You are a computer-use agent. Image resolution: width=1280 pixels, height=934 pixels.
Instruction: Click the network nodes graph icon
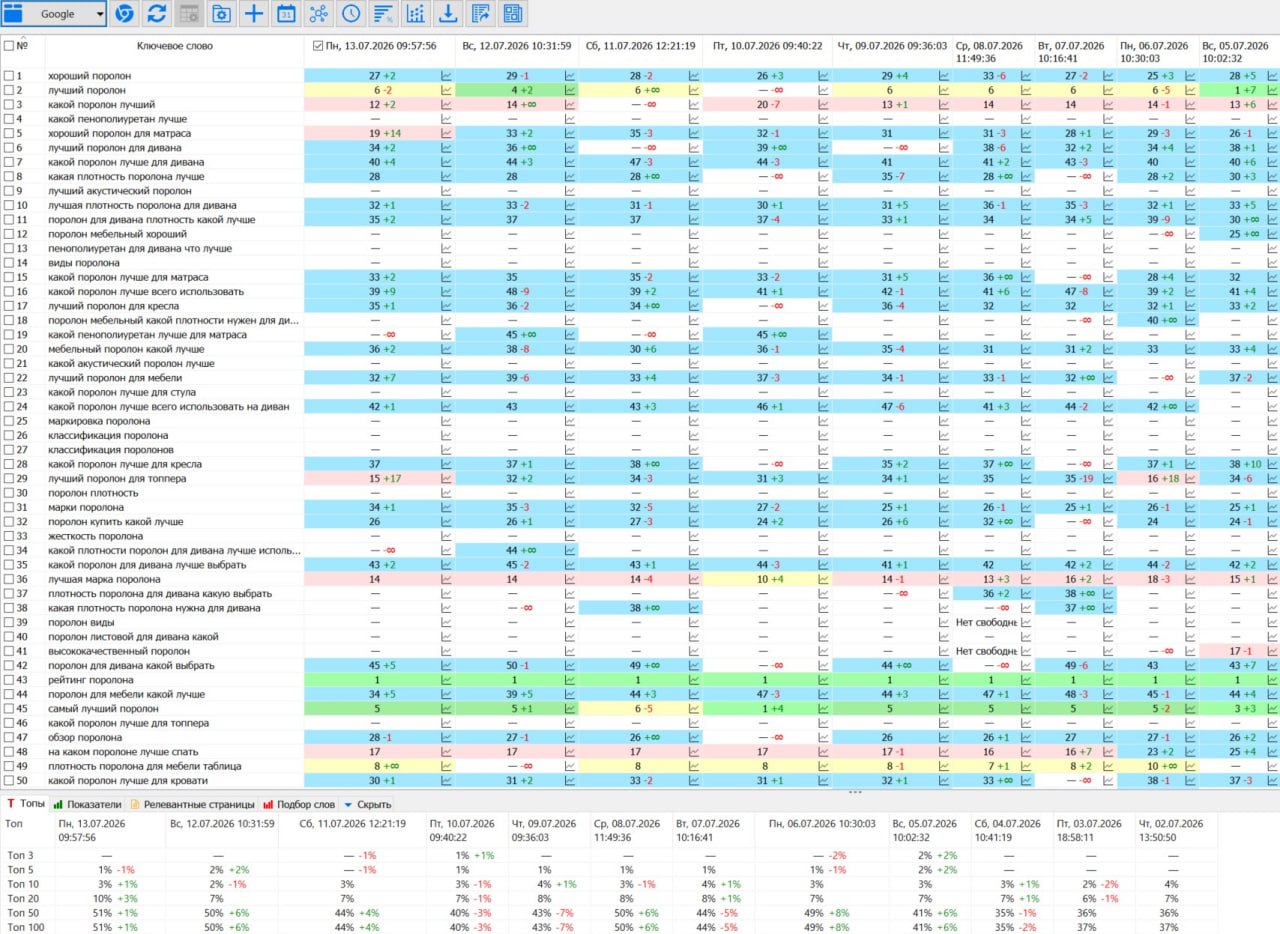coord(318,14)
